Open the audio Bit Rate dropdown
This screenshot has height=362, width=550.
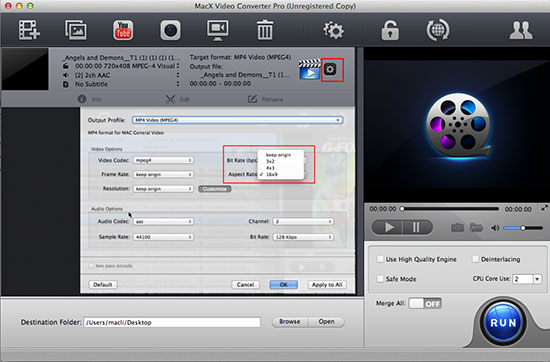303,237
